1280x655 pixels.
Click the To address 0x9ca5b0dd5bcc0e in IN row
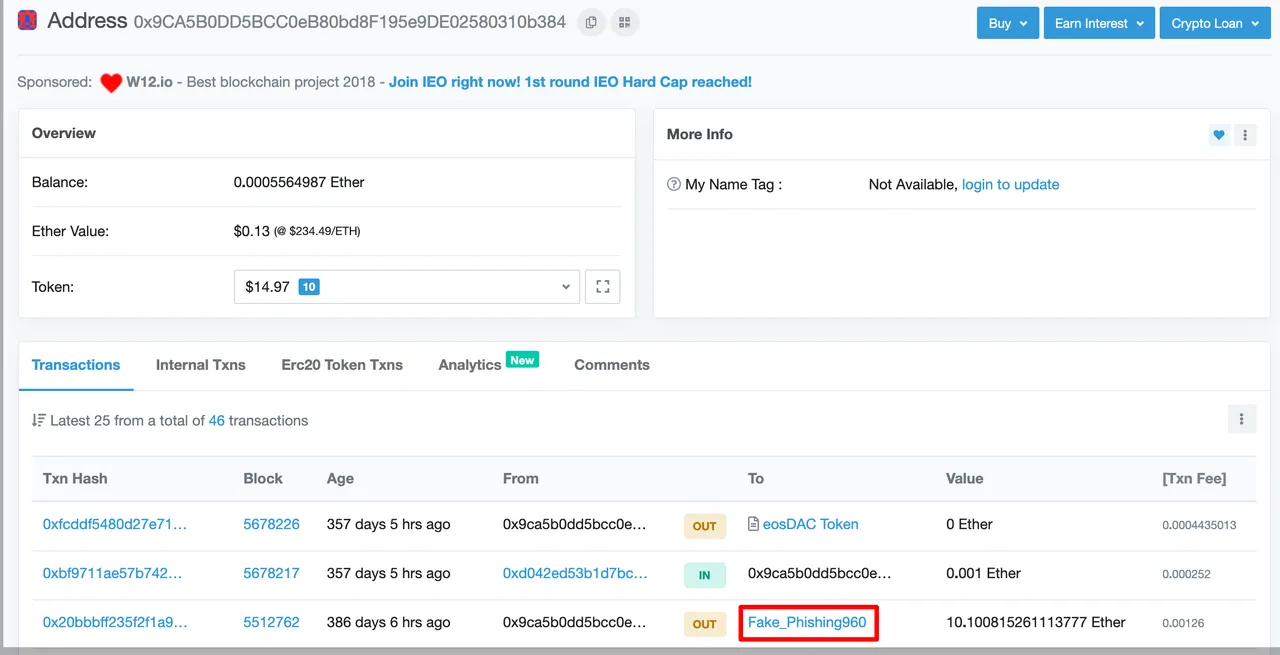point(819,573)
